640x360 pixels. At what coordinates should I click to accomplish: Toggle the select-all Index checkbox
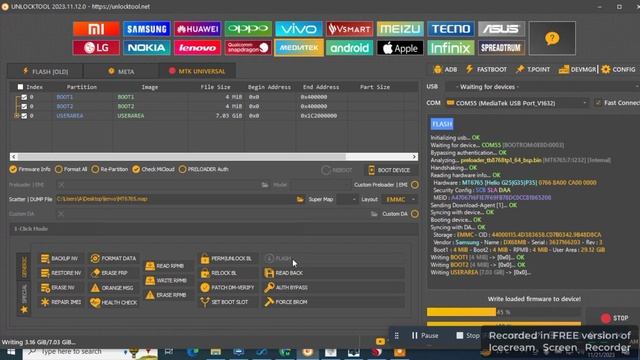click(20, 87)
